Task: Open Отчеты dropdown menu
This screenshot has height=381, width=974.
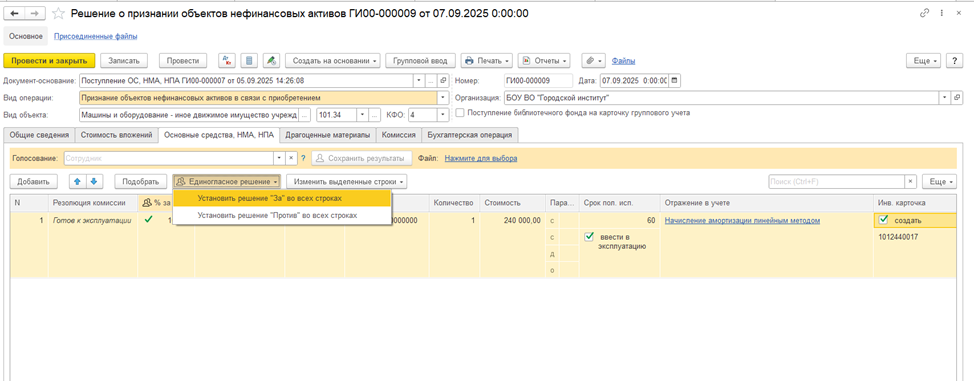Action: point(544,61)
